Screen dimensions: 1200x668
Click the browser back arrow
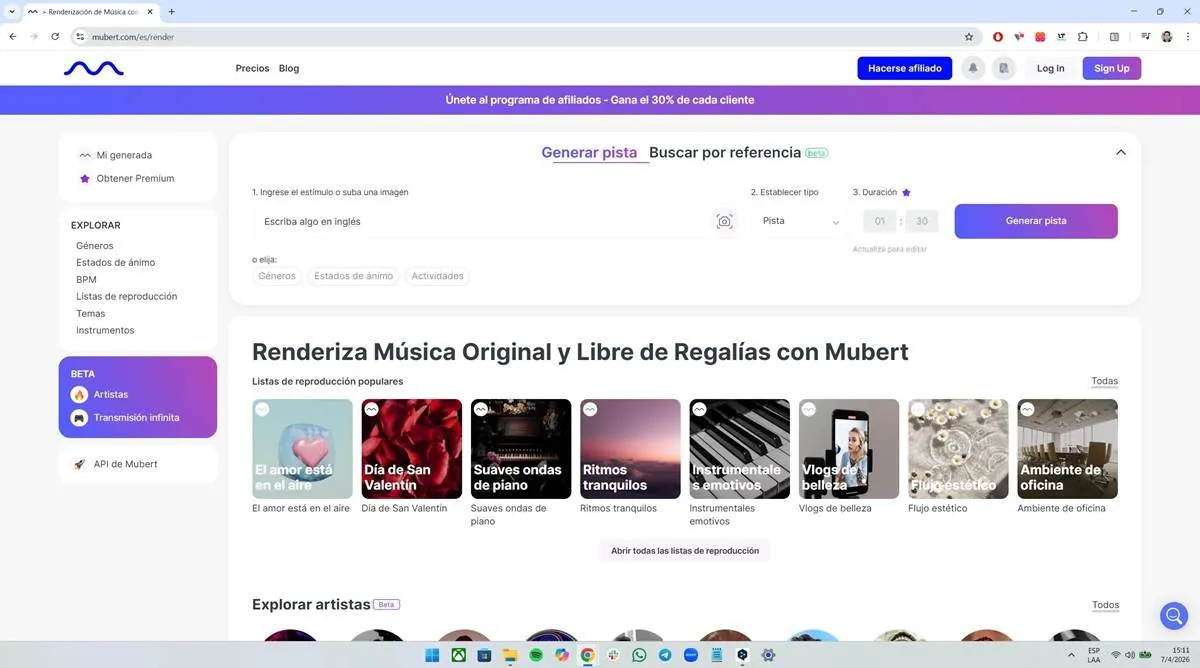coord(12,36)
